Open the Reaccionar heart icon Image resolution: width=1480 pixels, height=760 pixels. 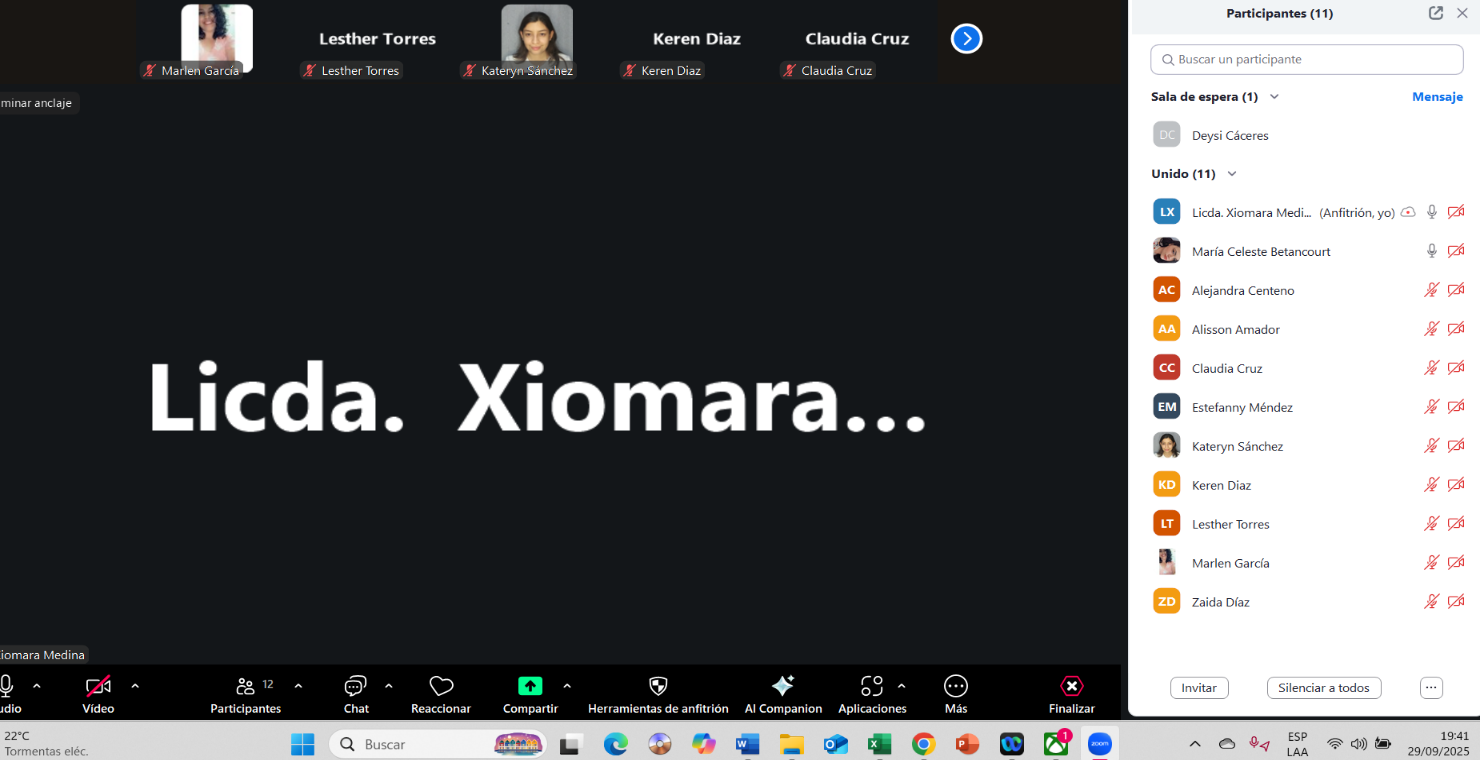(441, 686)
